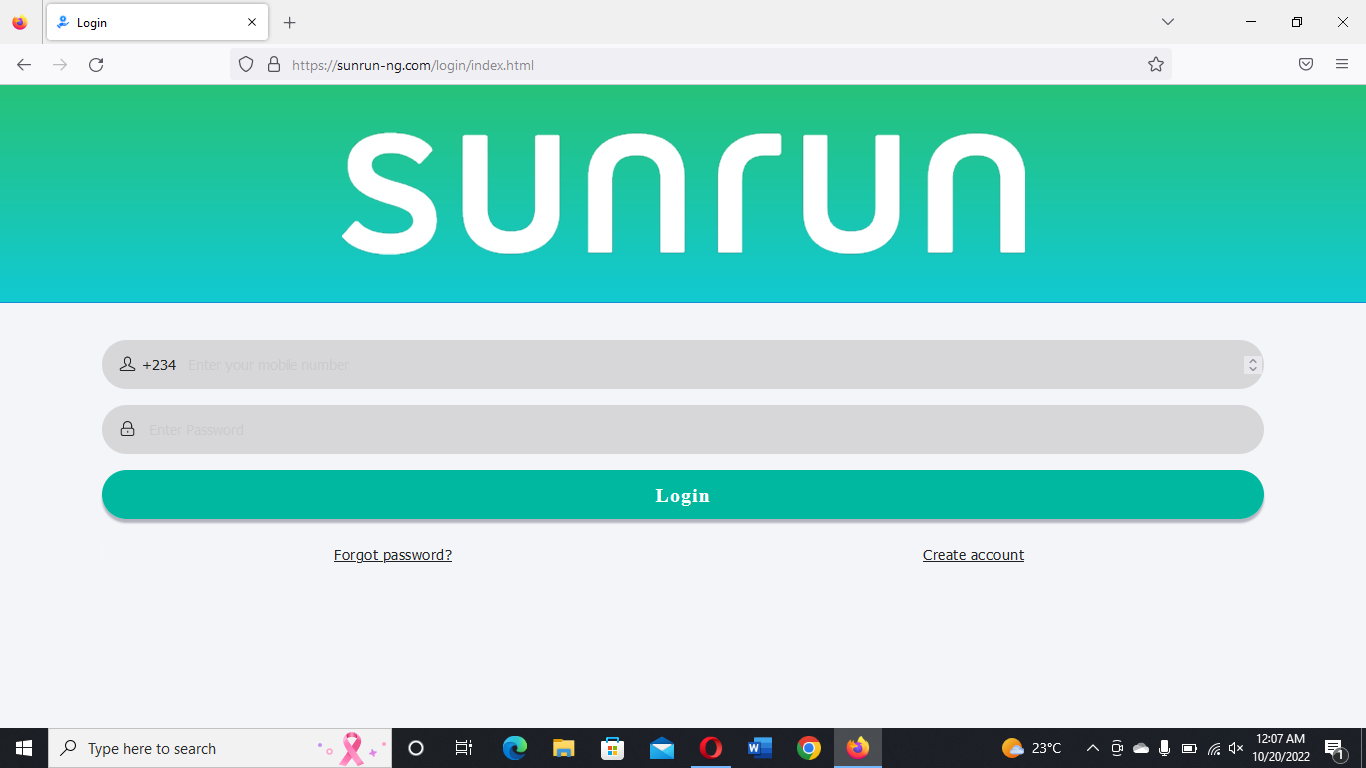Open the Create account link
The height and width of the screenshot is (768, 1366).
[973, 555]
